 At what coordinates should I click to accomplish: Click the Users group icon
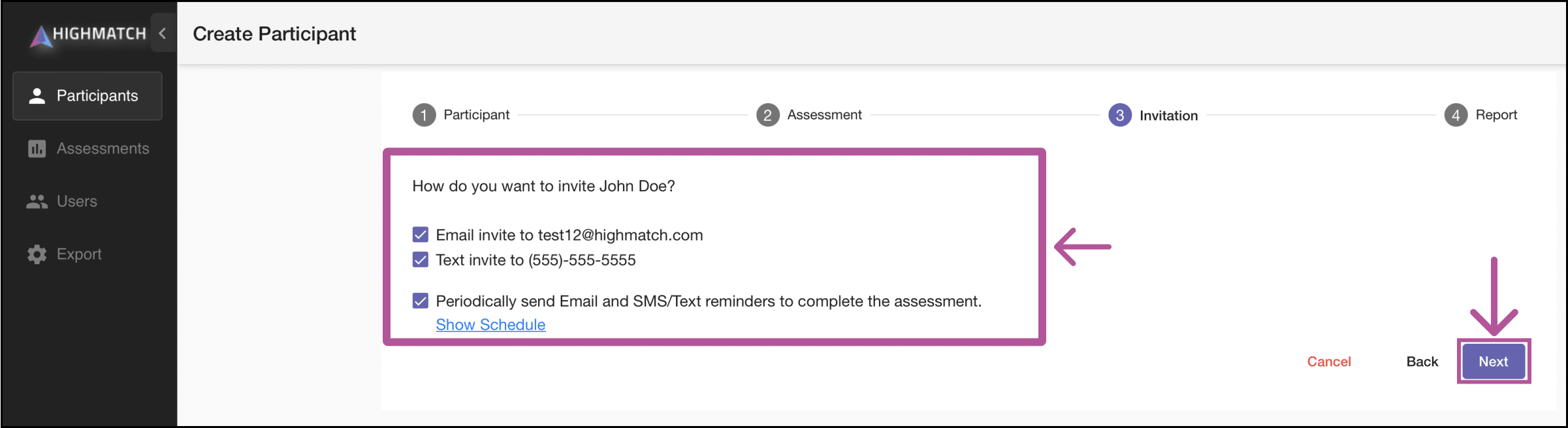(x=37, y=202)
